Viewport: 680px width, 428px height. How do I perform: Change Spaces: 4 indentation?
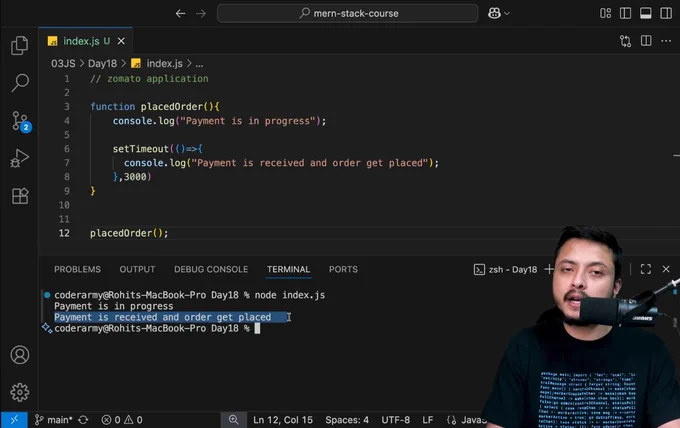pyautogui.click(x=347, y=420)
